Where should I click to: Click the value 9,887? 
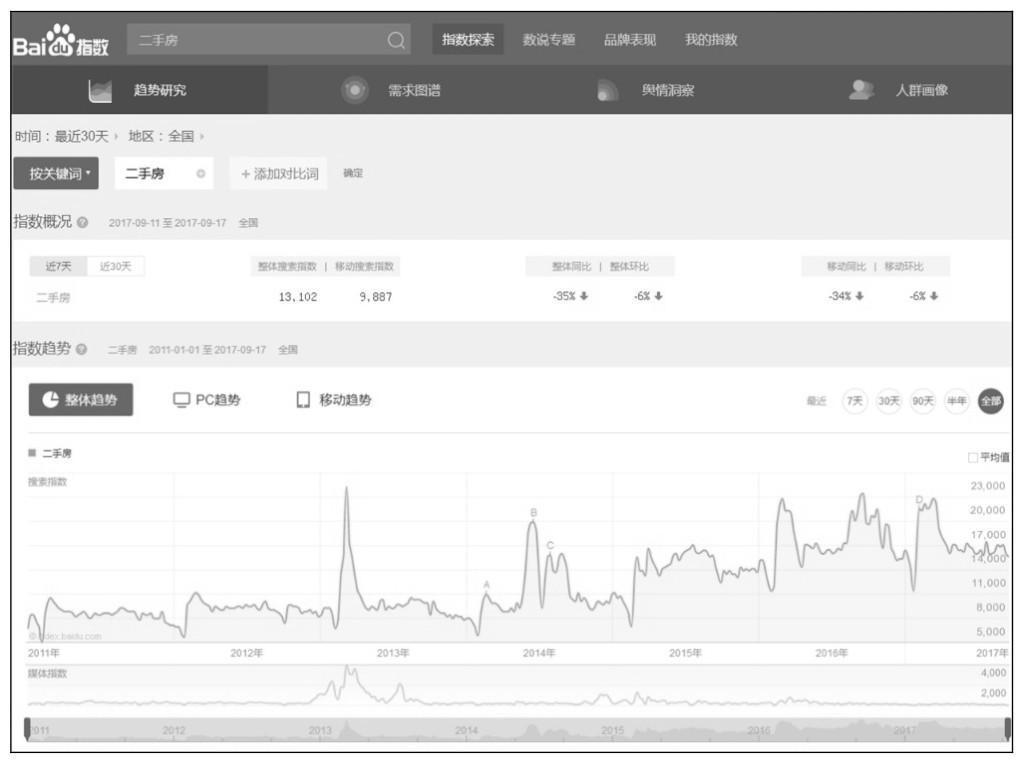pos(376,297)
